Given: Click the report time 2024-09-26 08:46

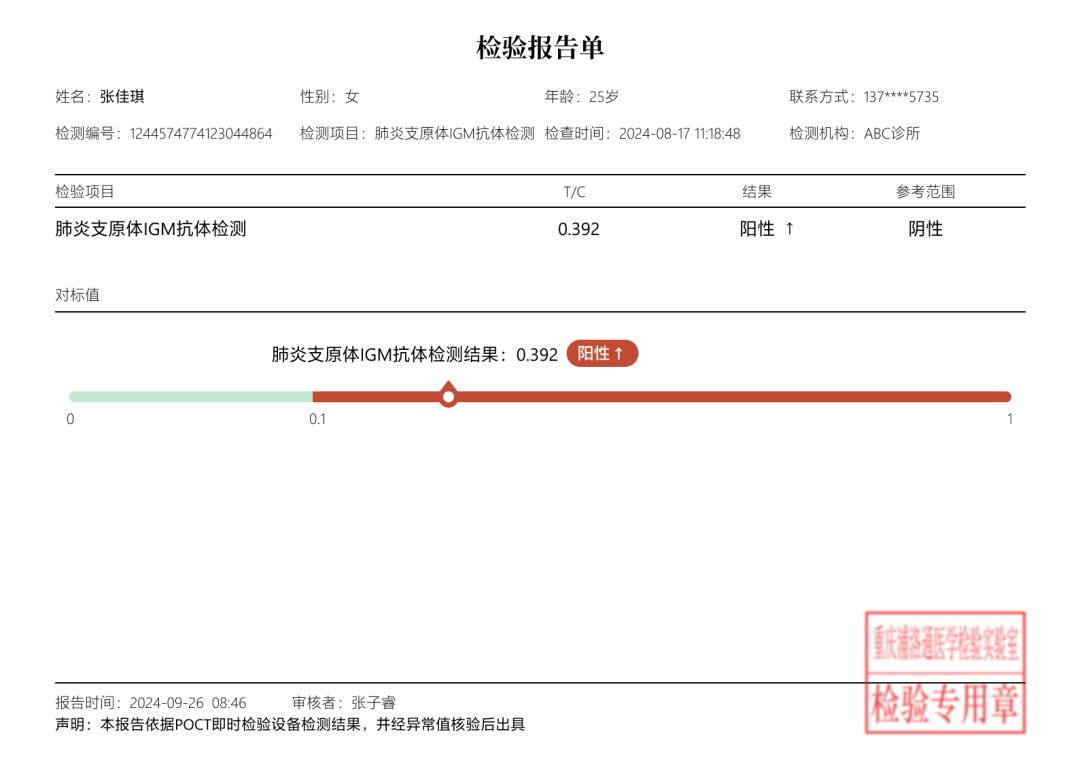Looking at the screenshot, I should 188,703.
